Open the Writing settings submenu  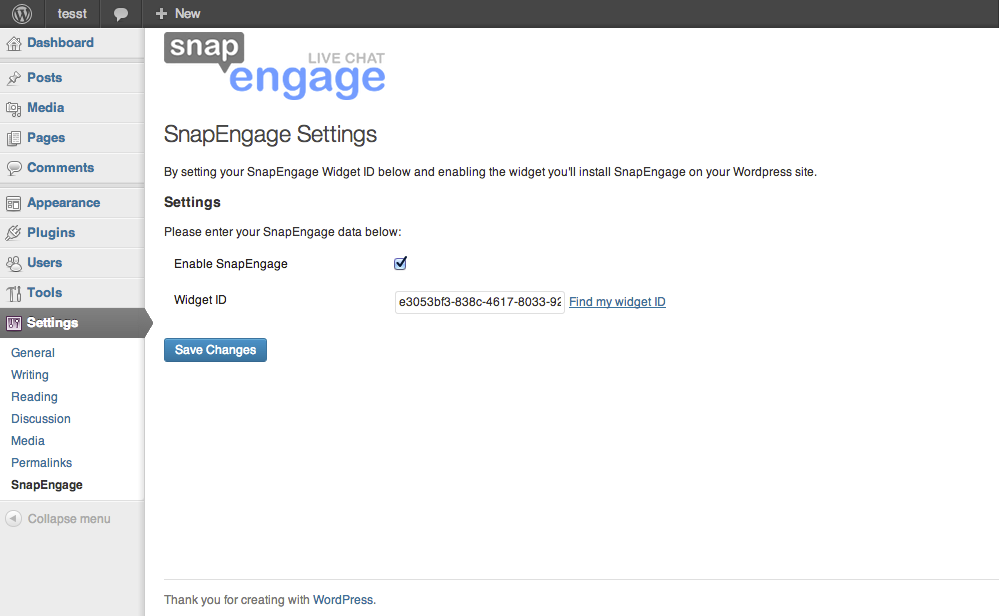[30, 375]
